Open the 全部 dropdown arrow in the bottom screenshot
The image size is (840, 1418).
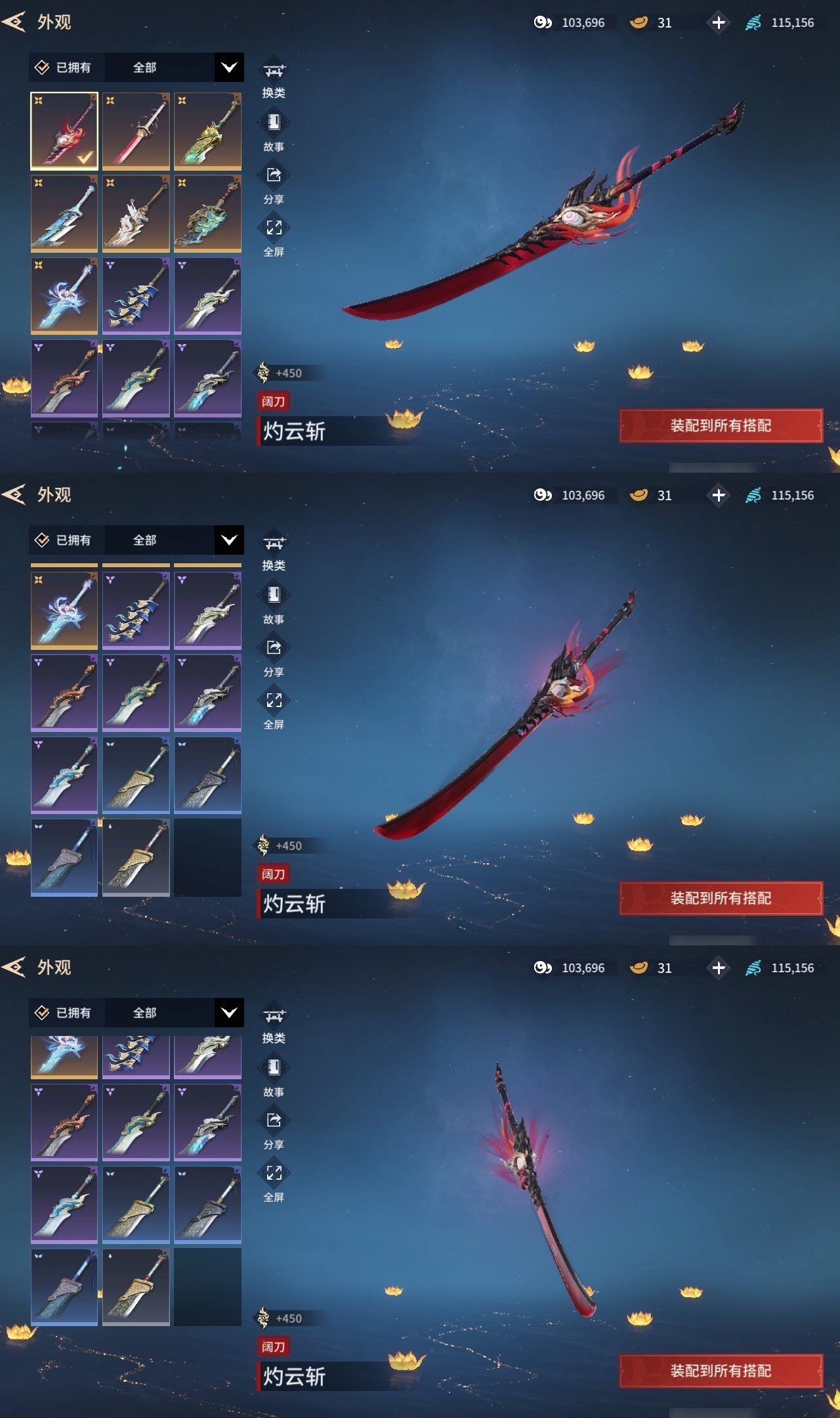point(229,1013)
